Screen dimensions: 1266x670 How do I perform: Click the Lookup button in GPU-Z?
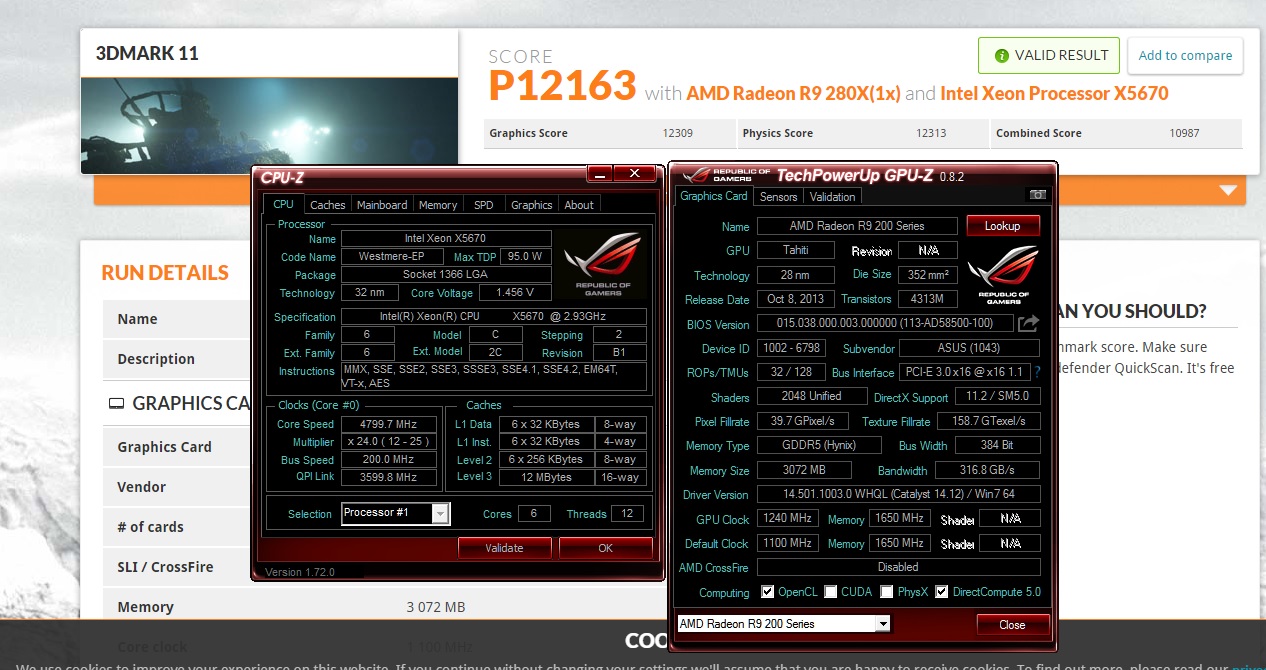[1002, 226]
